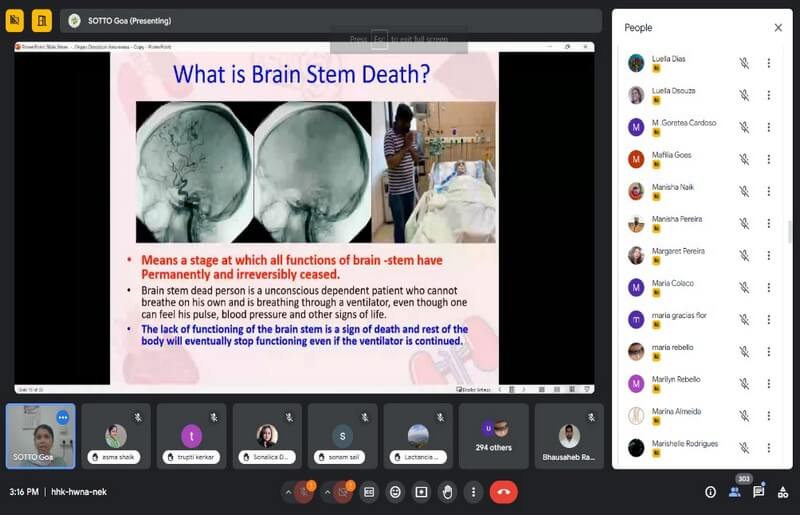The image size is (800, 515).
Task: Expand audio settings arrow beside microphone
Action: pyautogui.click(x=289, y=492)
